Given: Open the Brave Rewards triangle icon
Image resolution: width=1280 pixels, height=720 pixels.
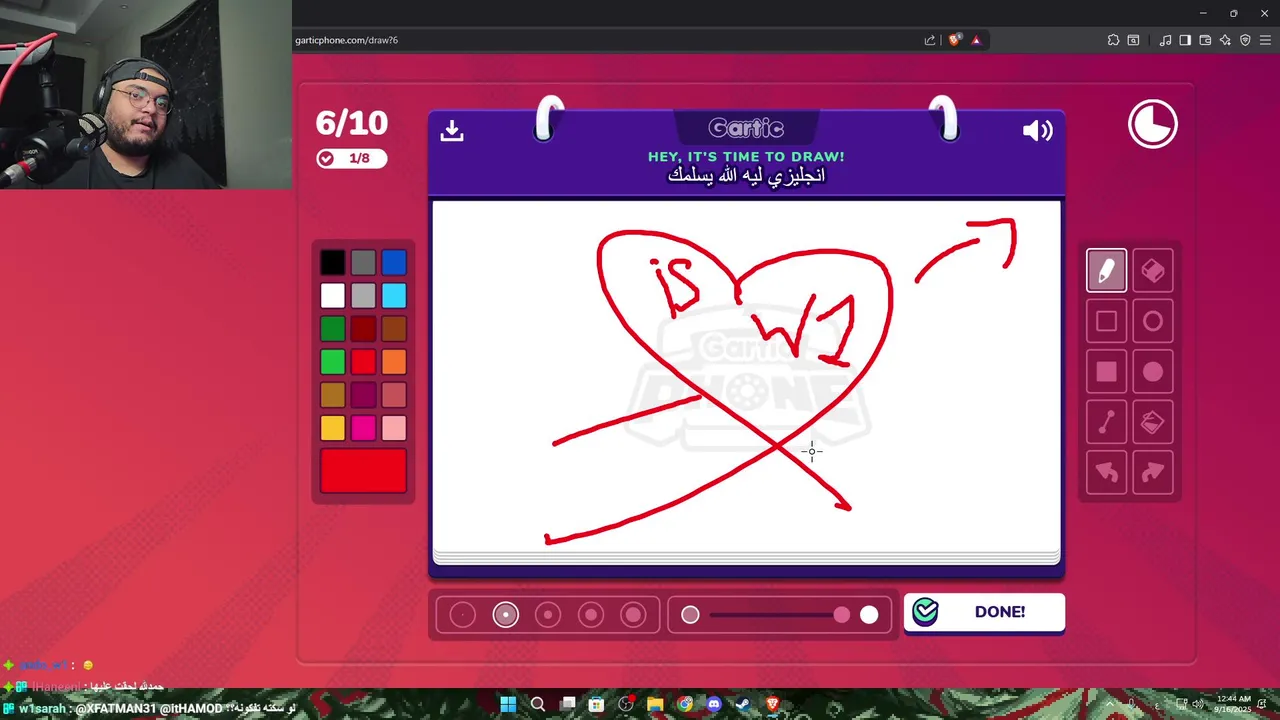Looking at the screenshot, I should (x=976, y=40).
